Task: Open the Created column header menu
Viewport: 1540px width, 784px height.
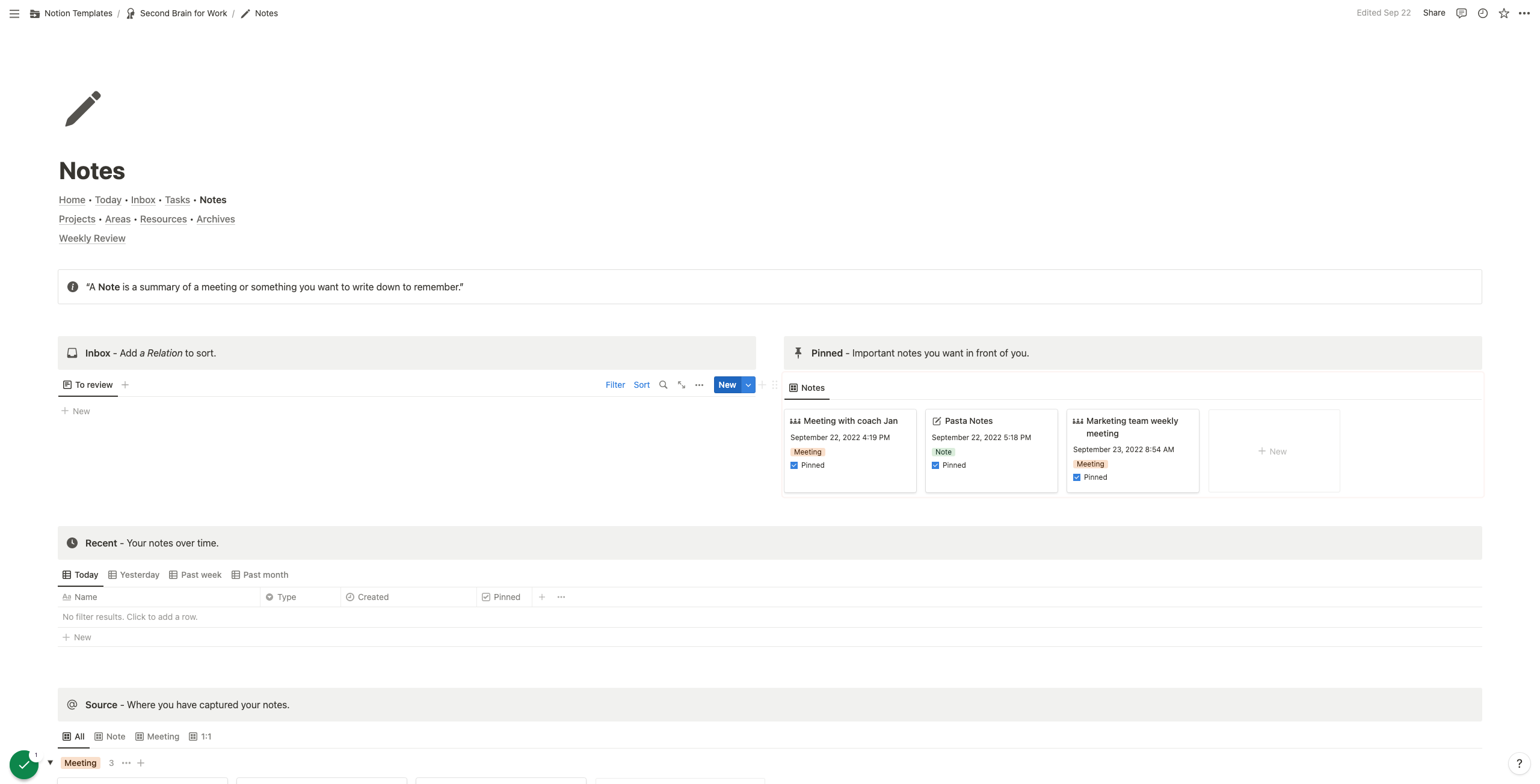Action: [x=408, y=597]
